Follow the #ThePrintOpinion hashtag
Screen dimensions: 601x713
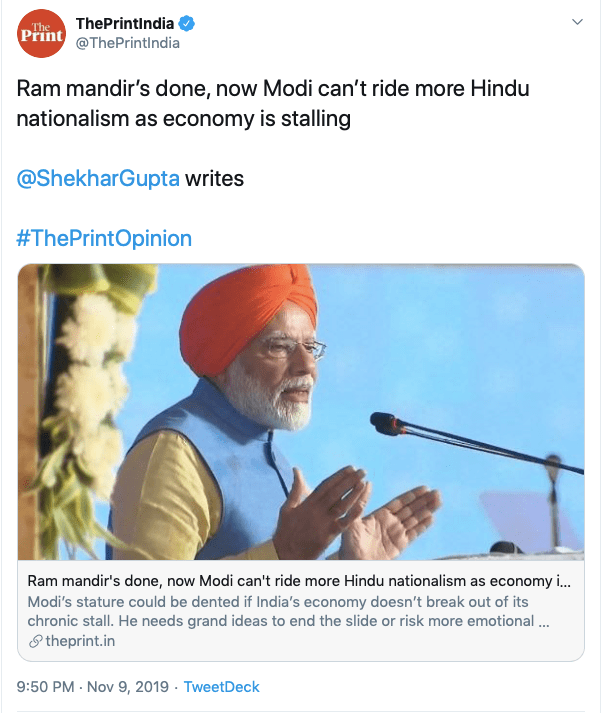click(104, 239)
